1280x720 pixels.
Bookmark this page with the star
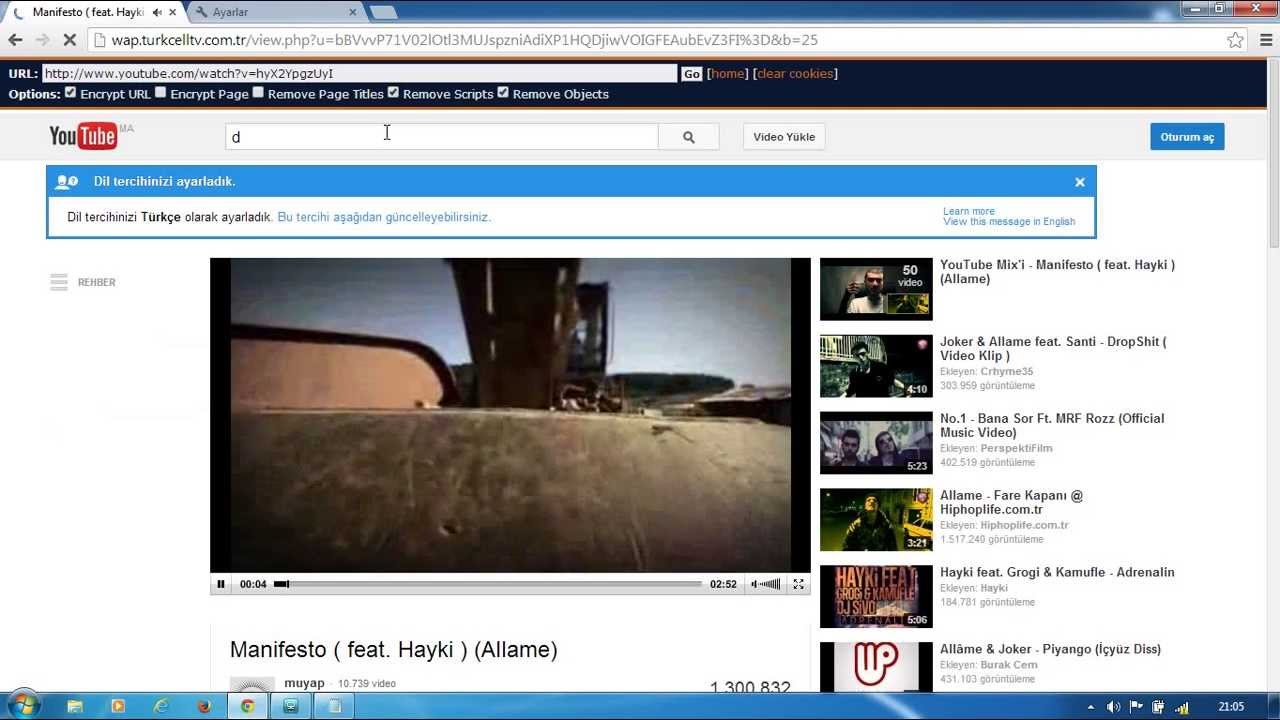[1235, 40]
